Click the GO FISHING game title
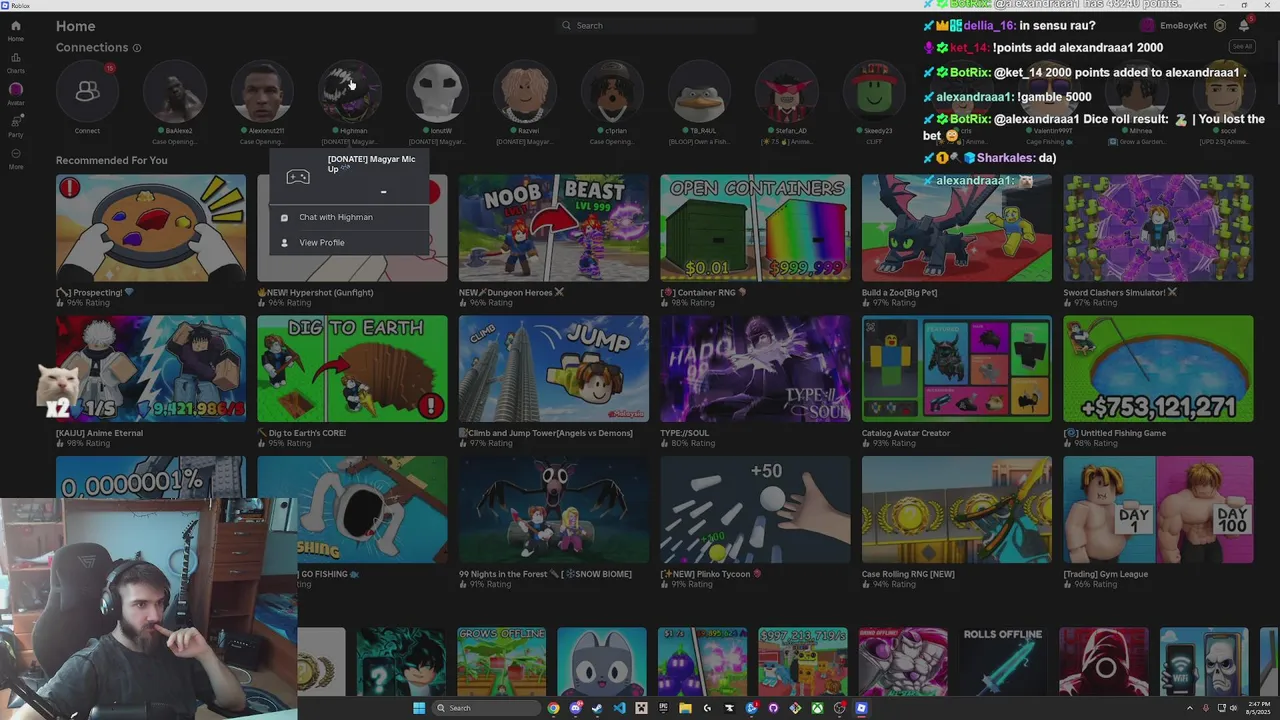Image resolution: width=1280 pixels, height=720 pixels. coord(328,575)
